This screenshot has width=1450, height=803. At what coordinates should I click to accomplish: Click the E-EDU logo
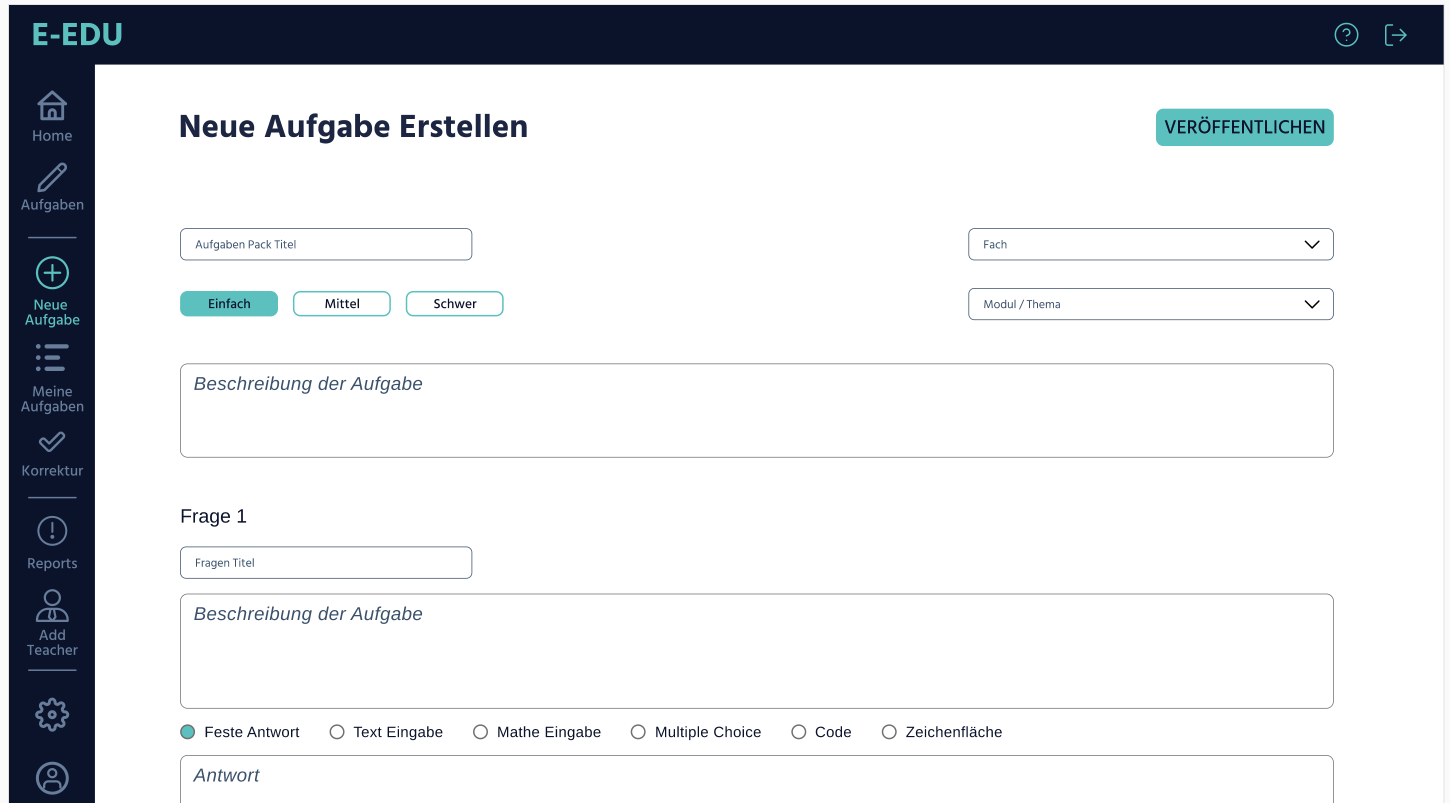(x=77, y=35)
